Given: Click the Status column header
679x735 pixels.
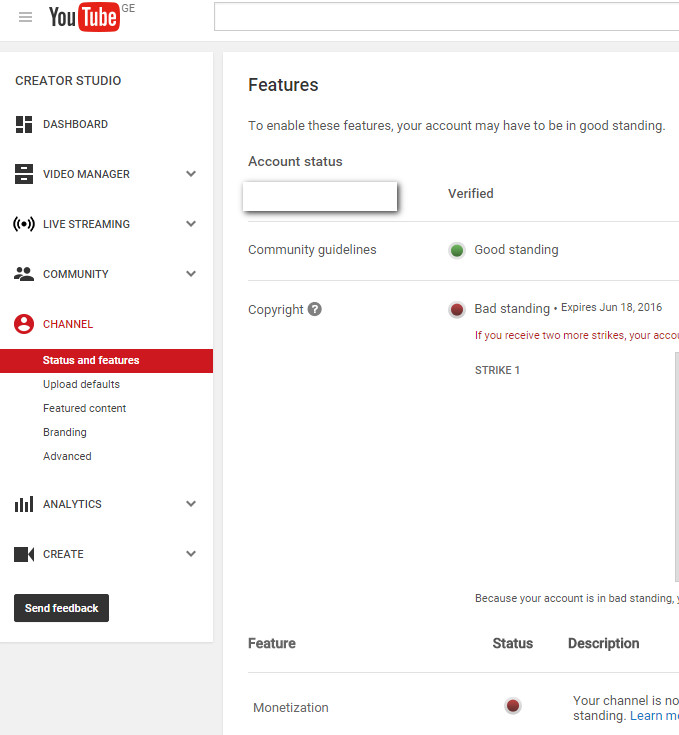Looking at the screenshot, I should [513, 643].
